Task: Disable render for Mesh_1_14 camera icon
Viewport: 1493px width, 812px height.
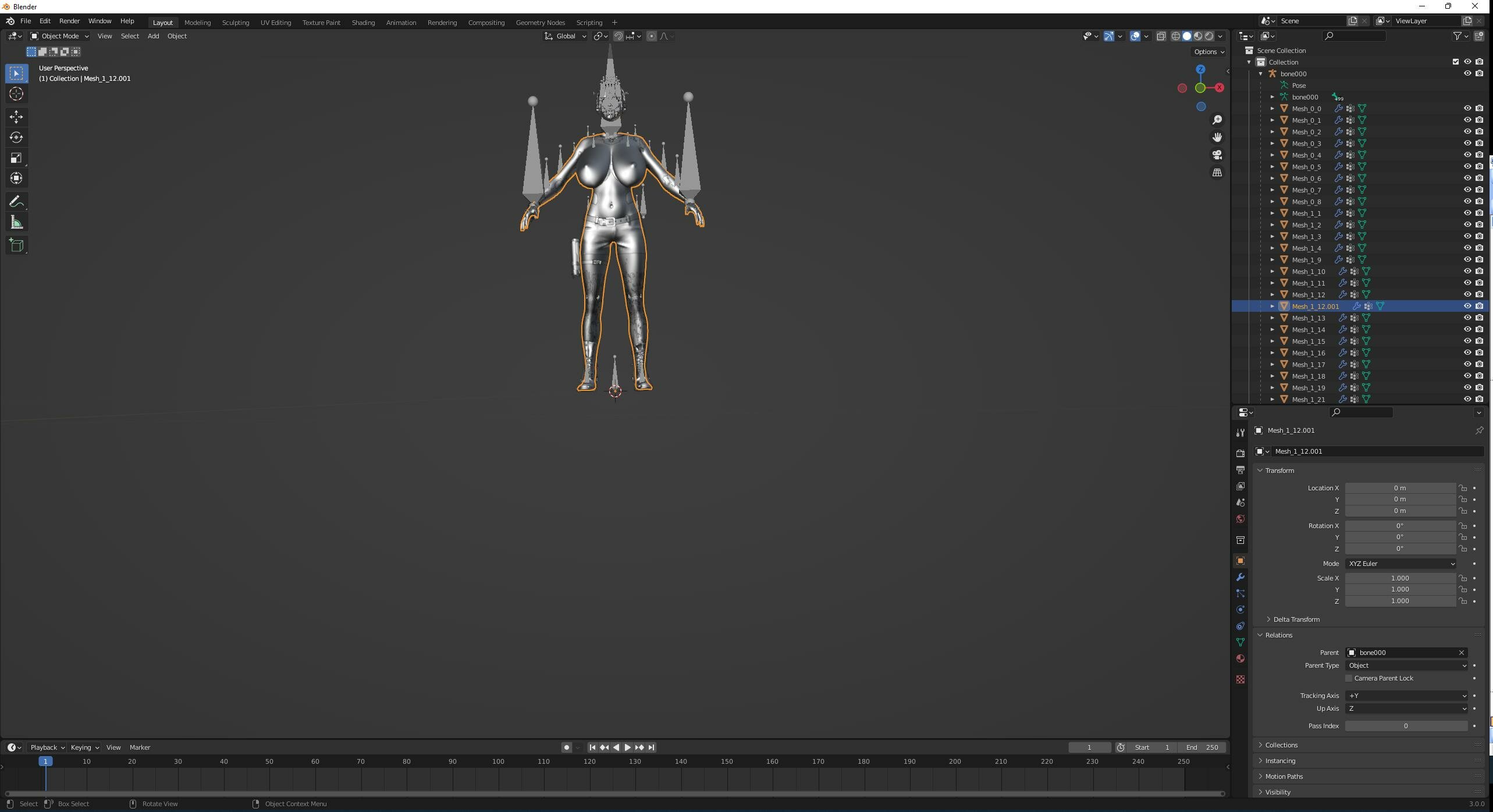Action: [1480, 329]
